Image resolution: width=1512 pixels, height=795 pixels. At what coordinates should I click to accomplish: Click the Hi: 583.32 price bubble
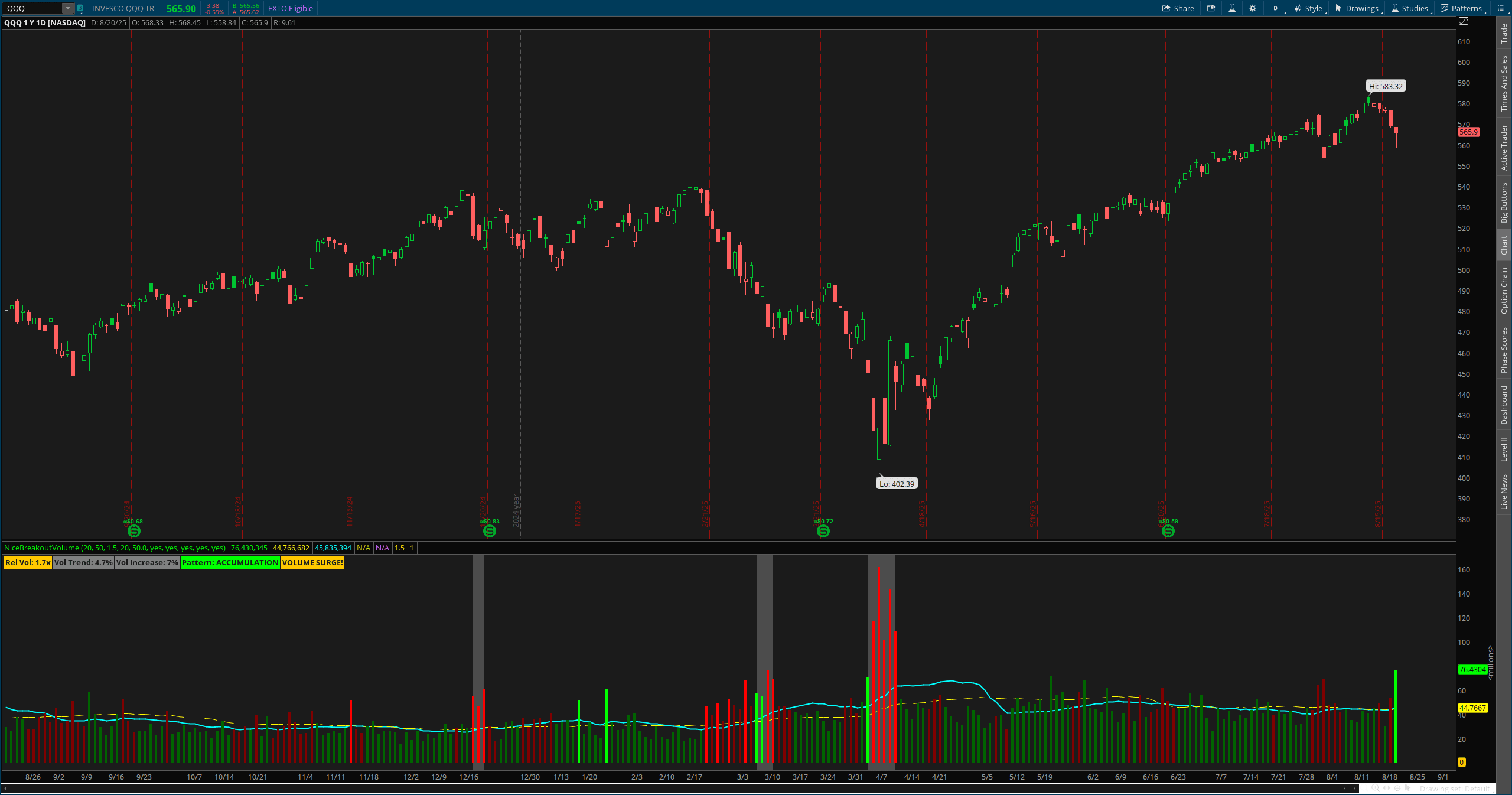[x=1386, y=86]
